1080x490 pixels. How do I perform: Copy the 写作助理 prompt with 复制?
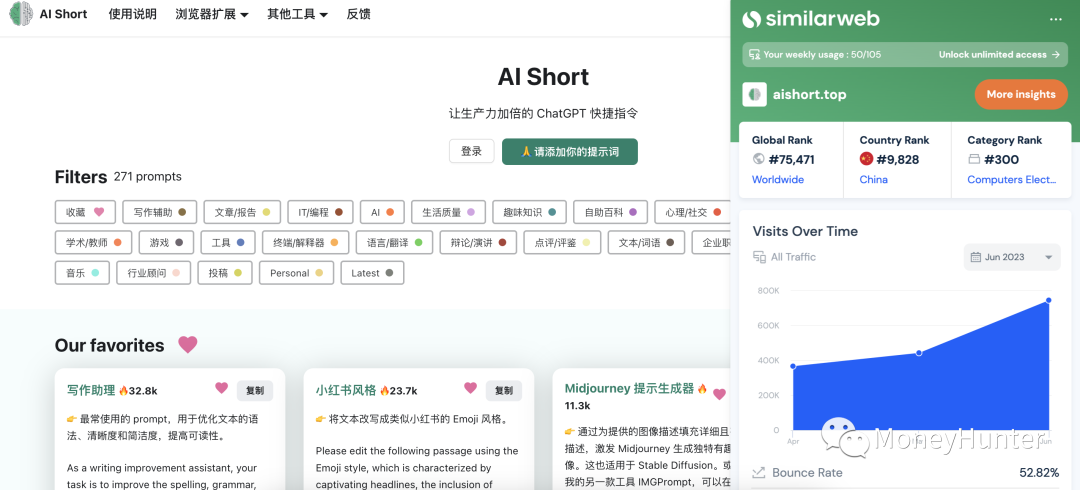click(x=255, y=390)
